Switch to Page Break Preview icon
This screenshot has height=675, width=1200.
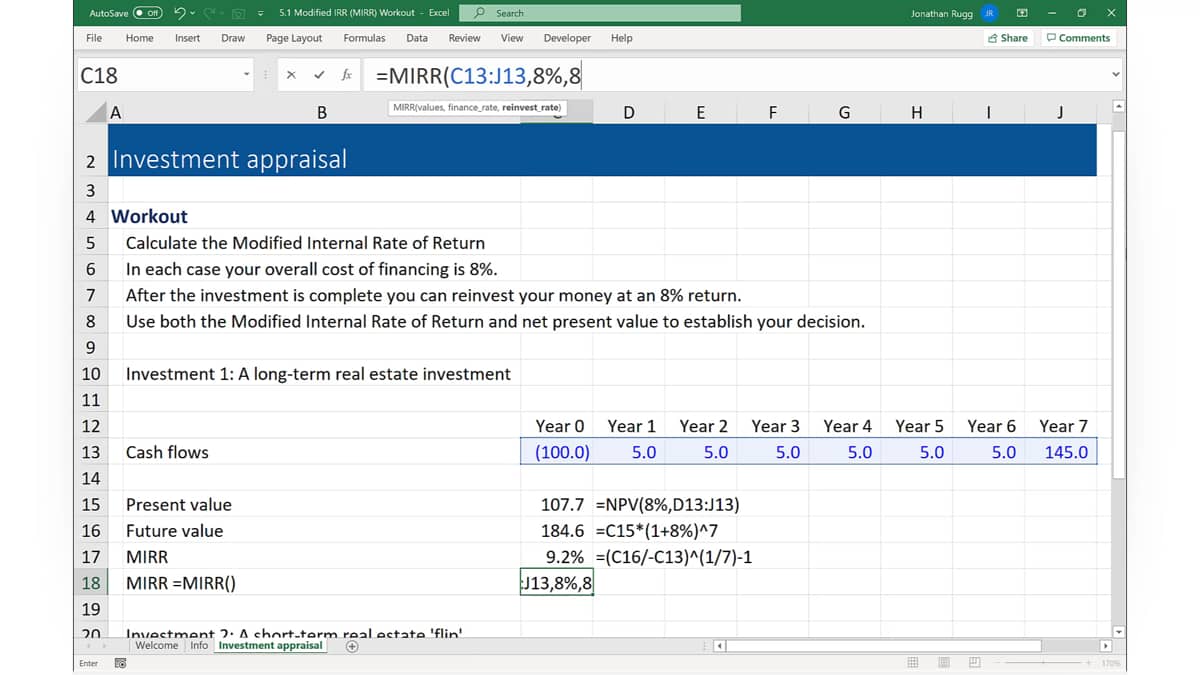pyautogui.click(x=974, y=663)
